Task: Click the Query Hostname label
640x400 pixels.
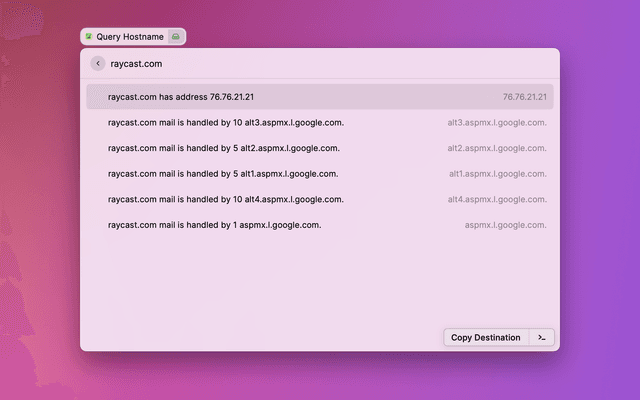Action: (x=129, y=37)
